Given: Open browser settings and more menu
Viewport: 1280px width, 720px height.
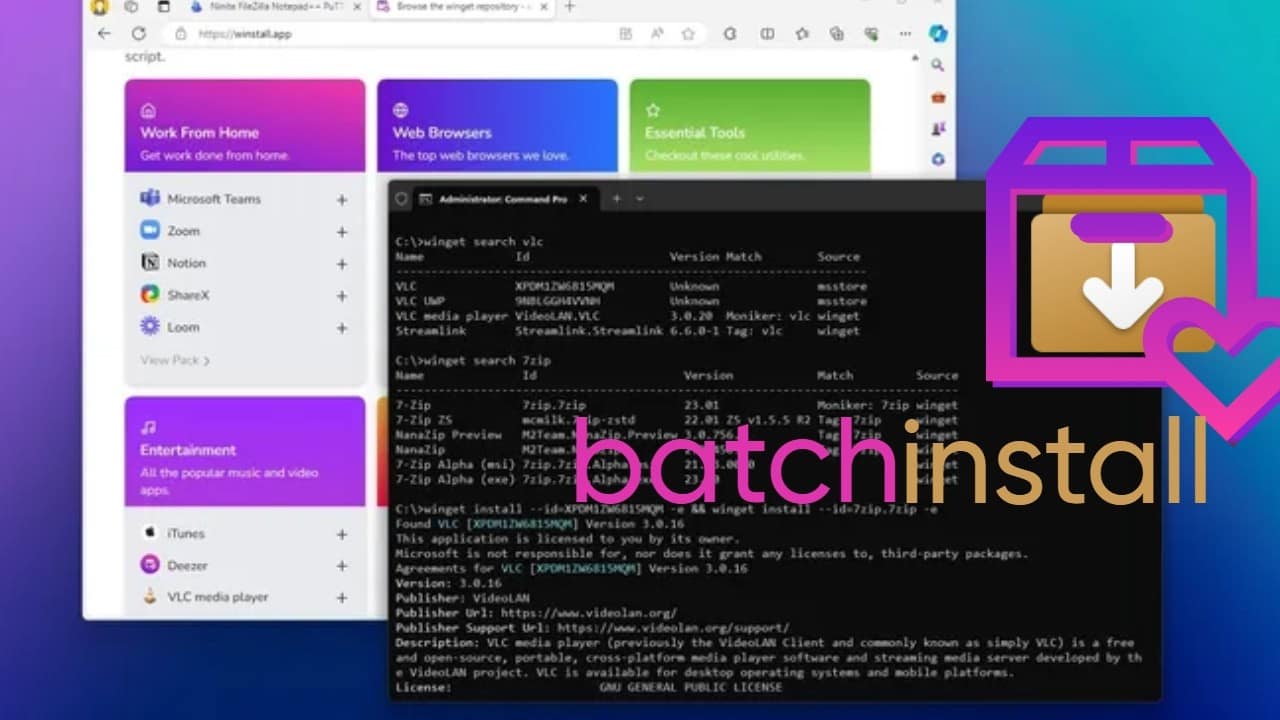Looking at the screenshot, I should click(904, 34).
